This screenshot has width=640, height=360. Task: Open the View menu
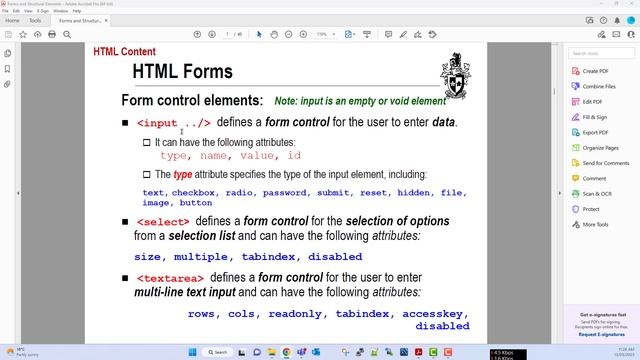click(x=28, y=11)
